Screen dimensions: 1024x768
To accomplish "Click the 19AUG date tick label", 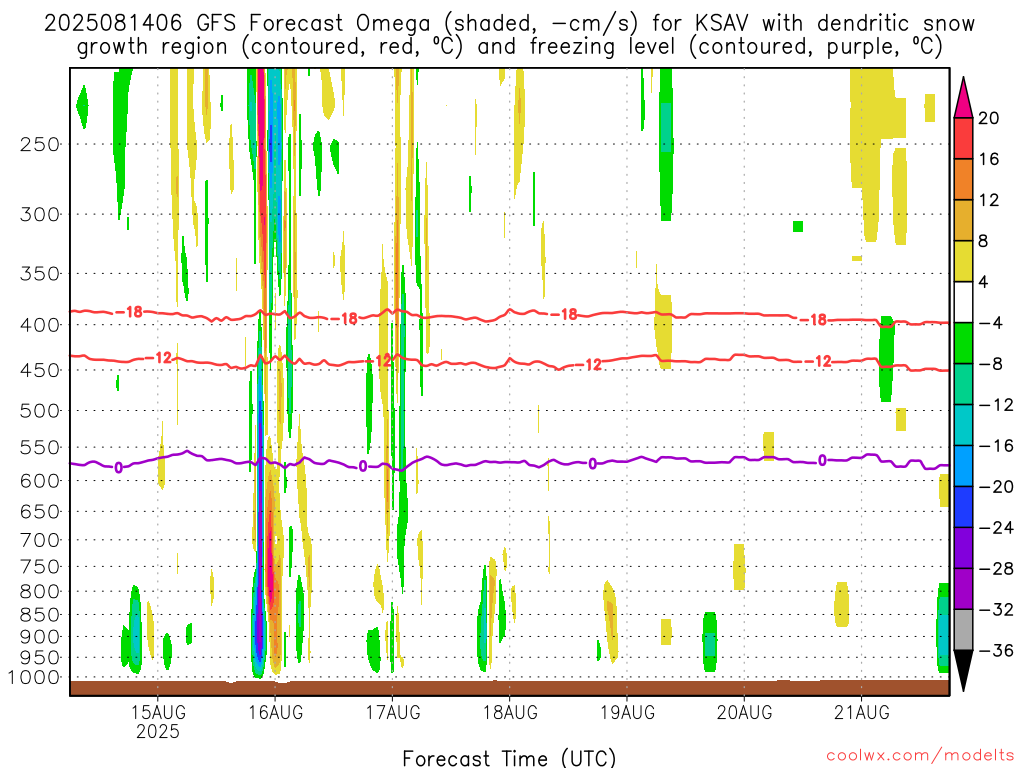I will (x=627, y=712).
